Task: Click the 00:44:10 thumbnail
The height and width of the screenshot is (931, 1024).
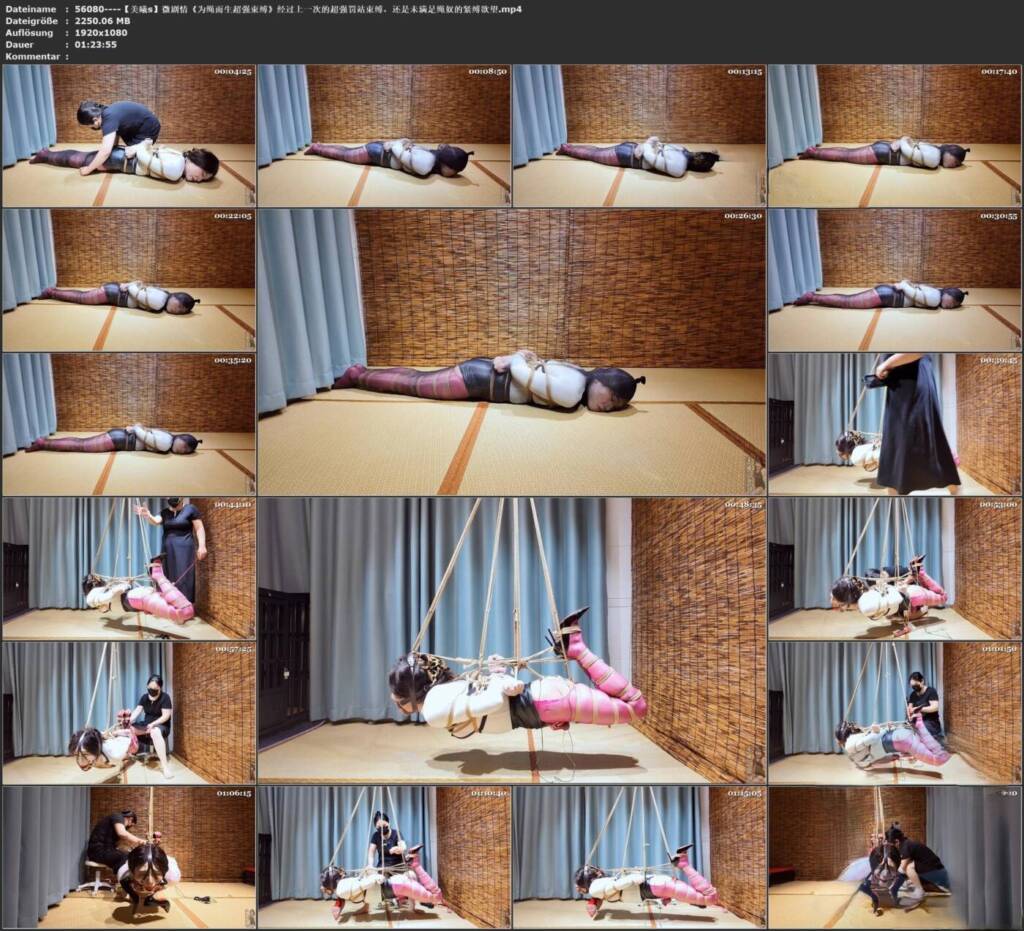Action: [x=129, y=569]
